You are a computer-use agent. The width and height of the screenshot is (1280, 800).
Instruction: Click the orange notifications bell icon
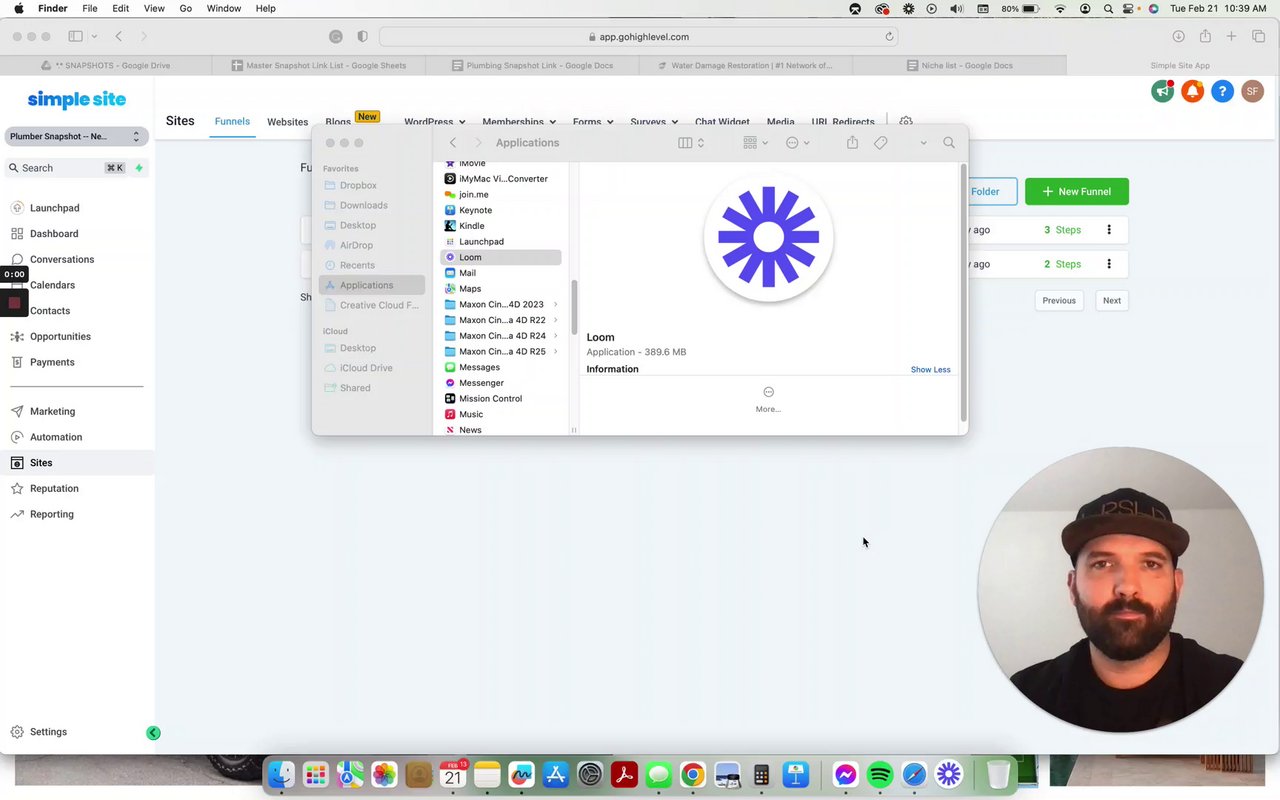[1192, 91]
